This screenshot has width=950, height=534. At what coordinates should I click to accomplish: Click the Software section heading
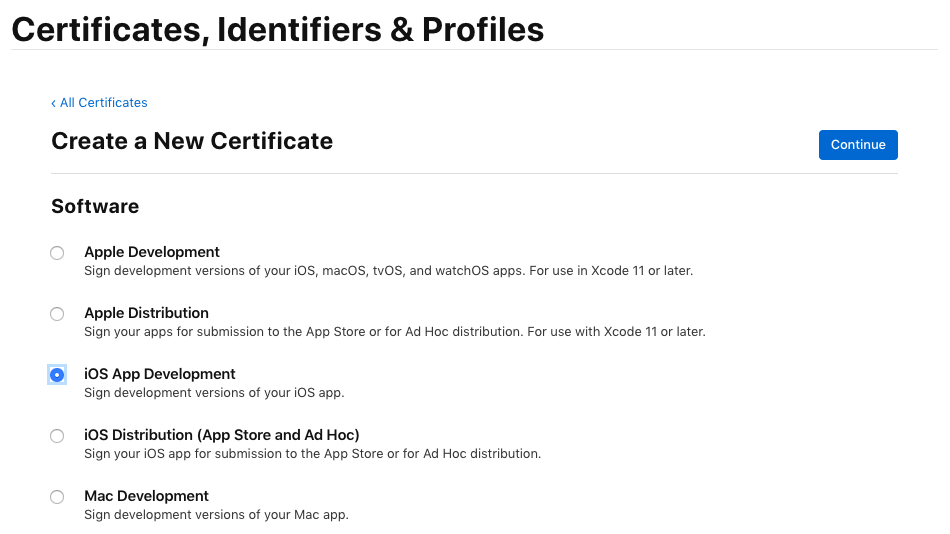coord(95,206)
